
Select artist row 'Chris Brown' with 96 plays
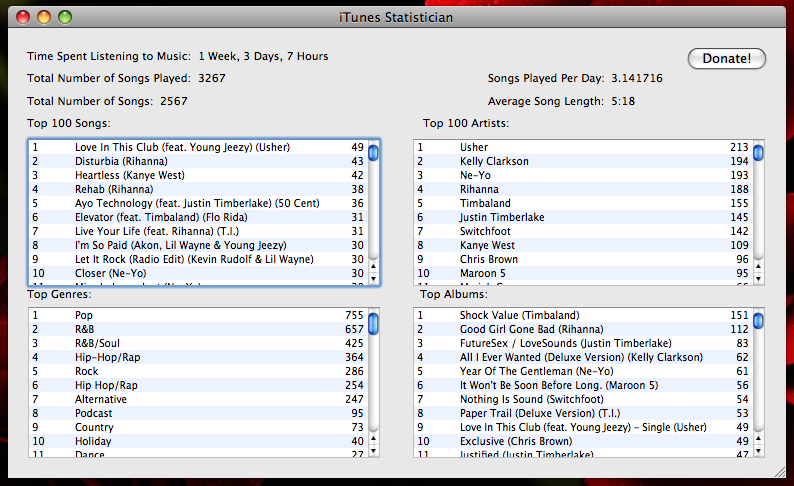tap(583, 259)
